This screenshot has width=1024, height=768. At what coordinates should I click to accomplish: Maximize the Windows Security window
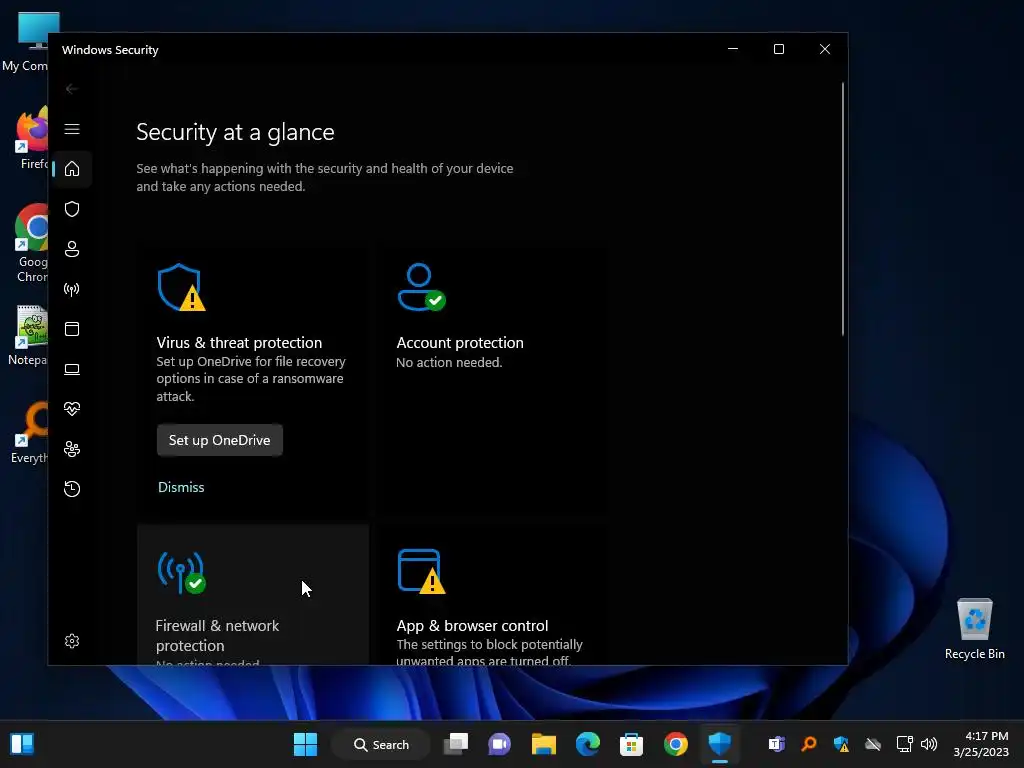[778, 49]
